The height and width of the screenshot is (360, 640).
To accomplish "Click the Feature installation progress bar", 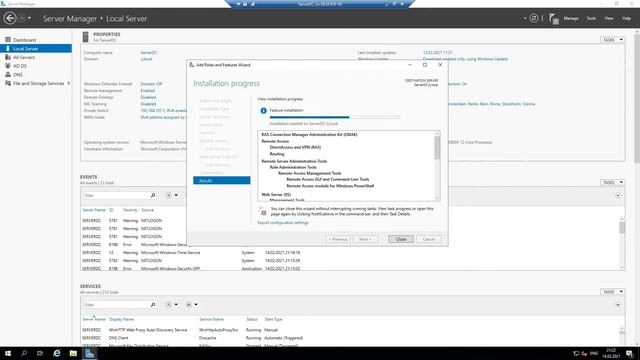I will 335,117.
